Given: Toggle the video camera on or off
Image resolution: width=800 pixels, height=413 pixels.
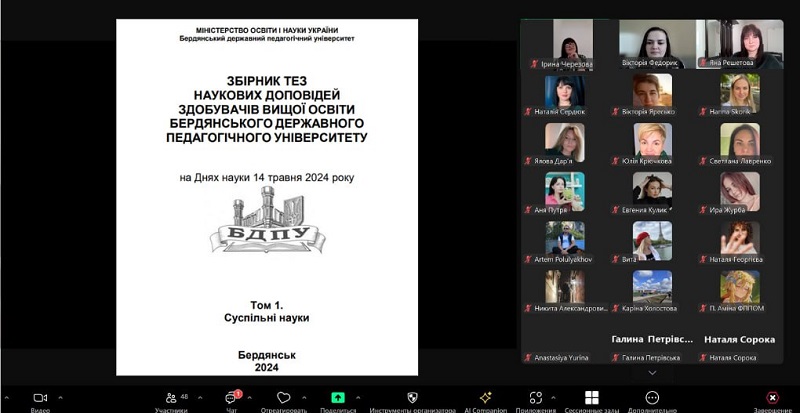Looking at the screenshot, I should click(x=40, y=397).
